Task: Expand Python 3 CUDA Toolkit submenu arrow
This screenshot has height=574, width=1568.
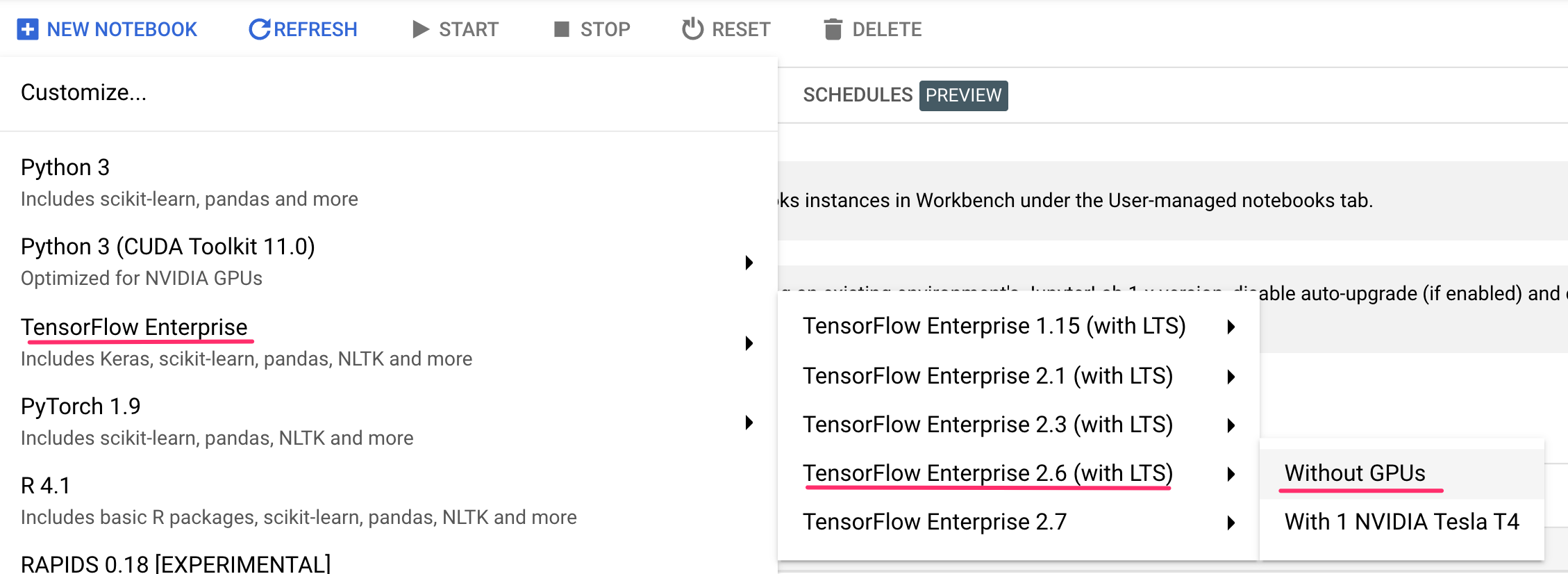Action: (749, 263)
